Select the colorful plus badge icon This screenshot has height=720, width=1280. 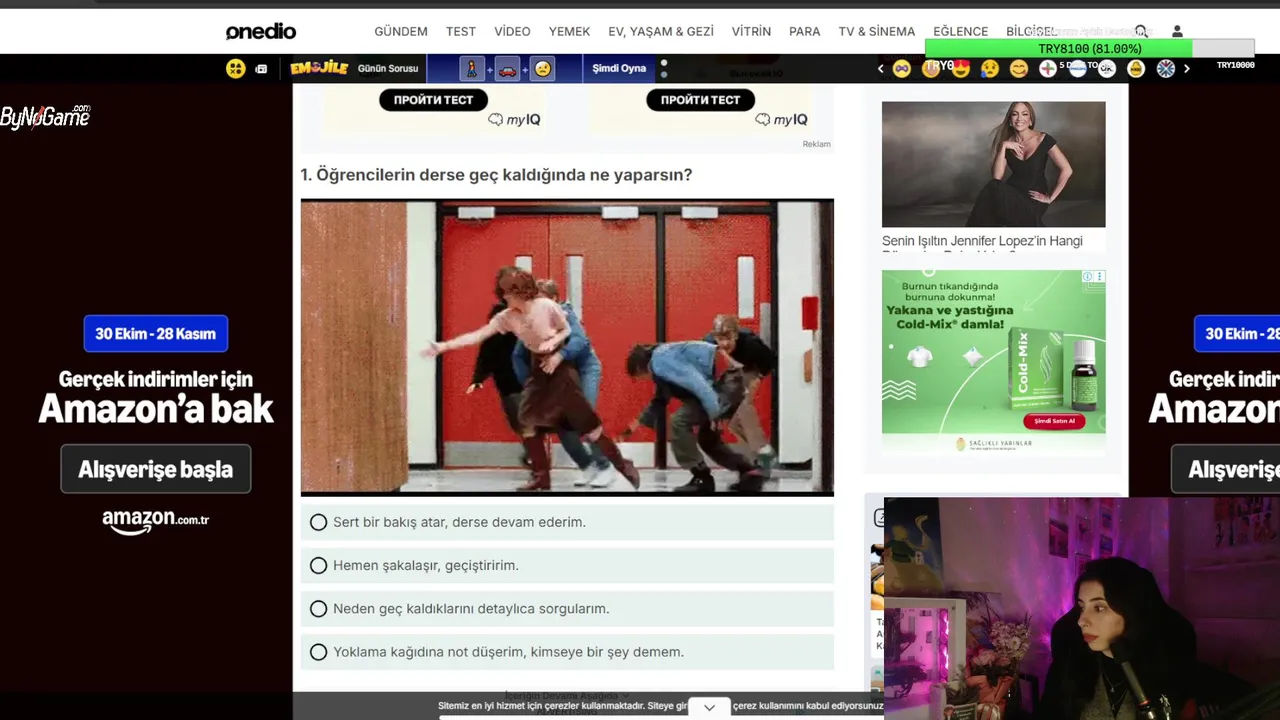(x=1048, y=68)
